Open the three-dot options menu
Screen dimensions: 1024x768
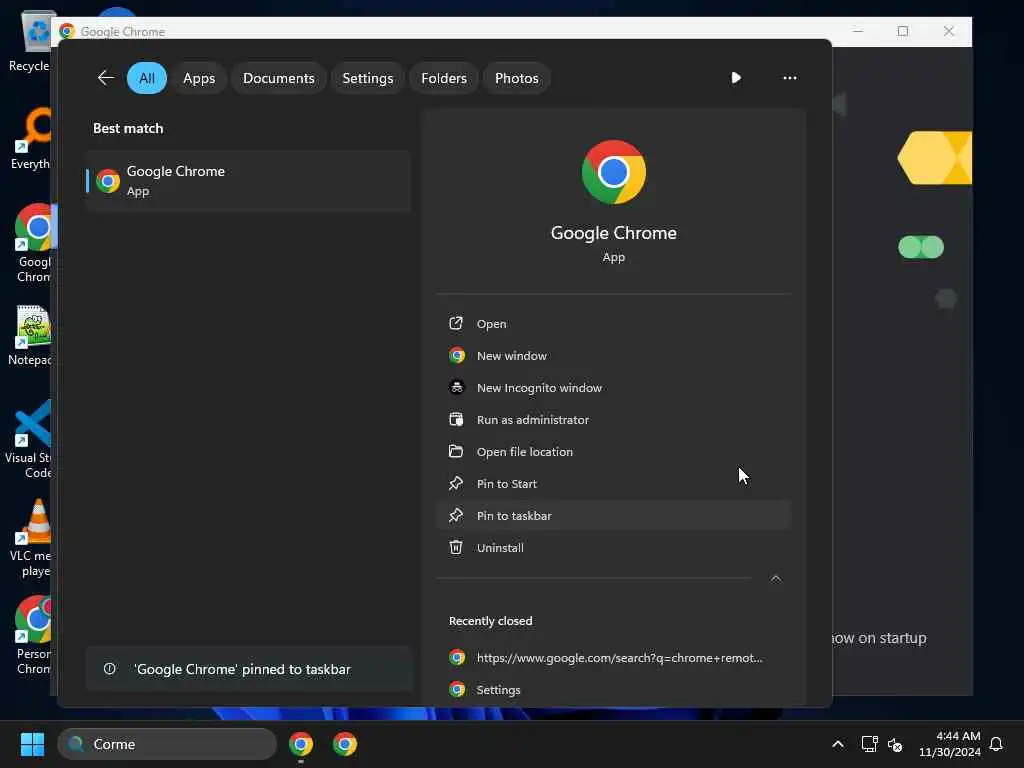click(x=790, y=78)
